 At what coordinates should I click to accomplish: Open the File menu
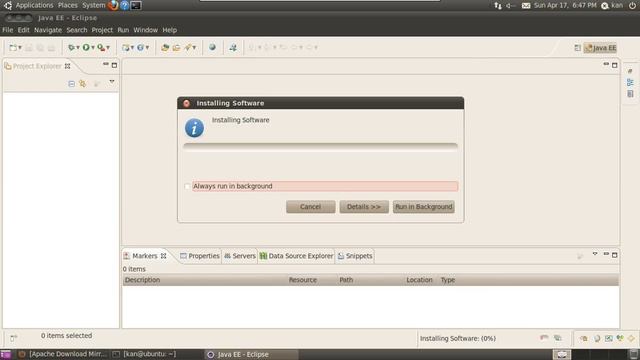(x=7, y=30)
